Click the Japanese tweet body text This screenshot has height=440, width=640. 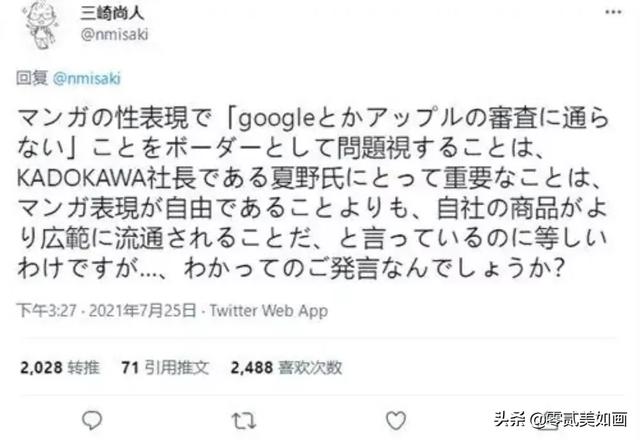[x=313, y=193]
